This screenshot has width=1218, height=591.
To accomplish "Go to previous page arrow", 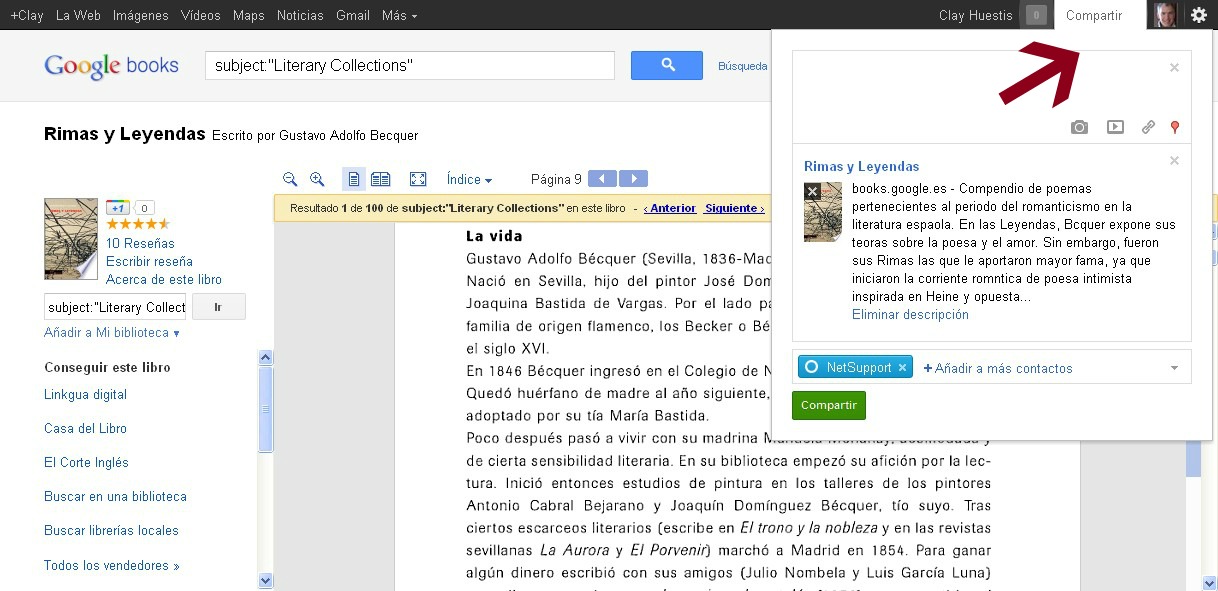I will 602,179.
